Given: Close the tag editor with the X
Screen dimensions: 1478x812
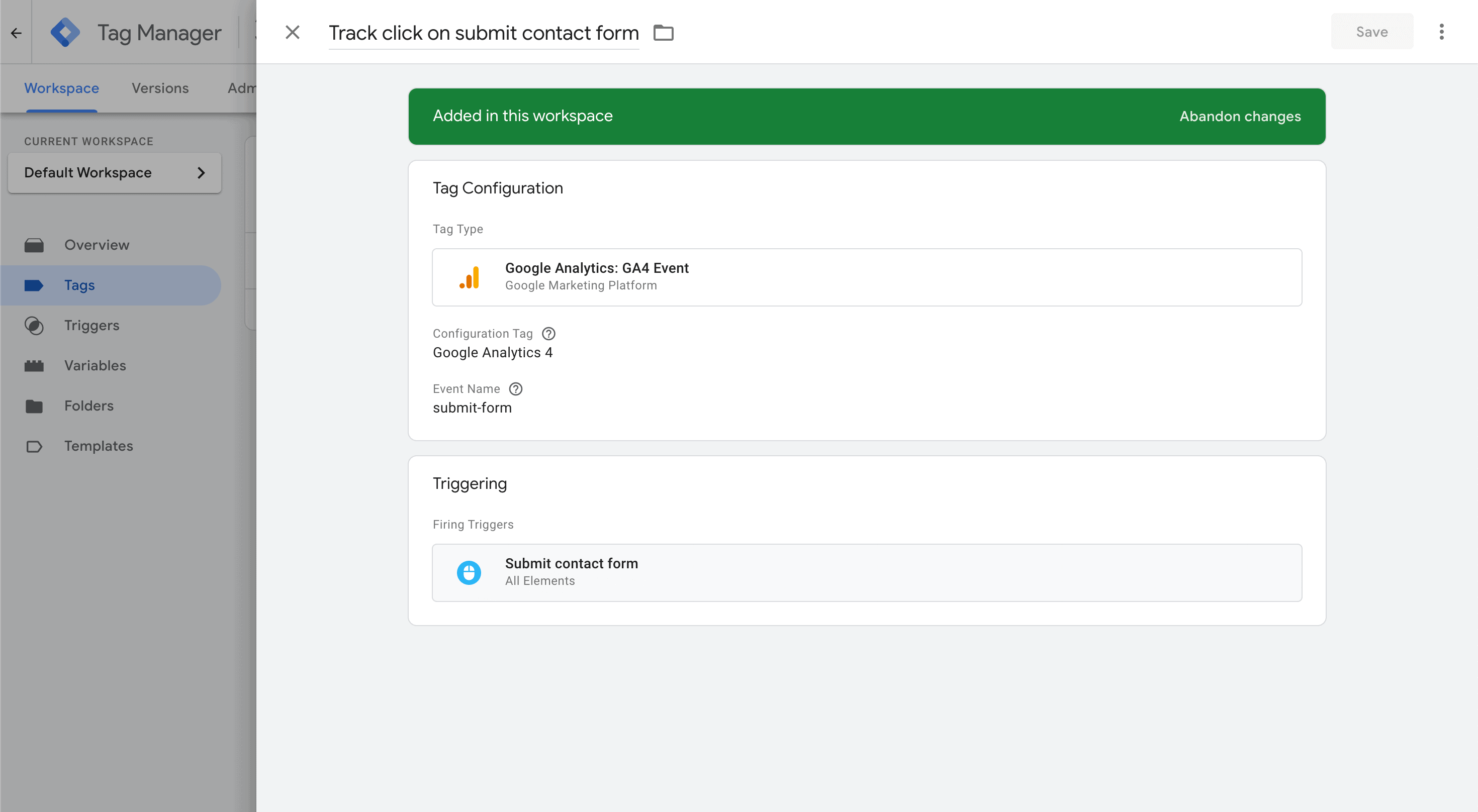Looking at the screenshot, I should (x=293, y=33).
